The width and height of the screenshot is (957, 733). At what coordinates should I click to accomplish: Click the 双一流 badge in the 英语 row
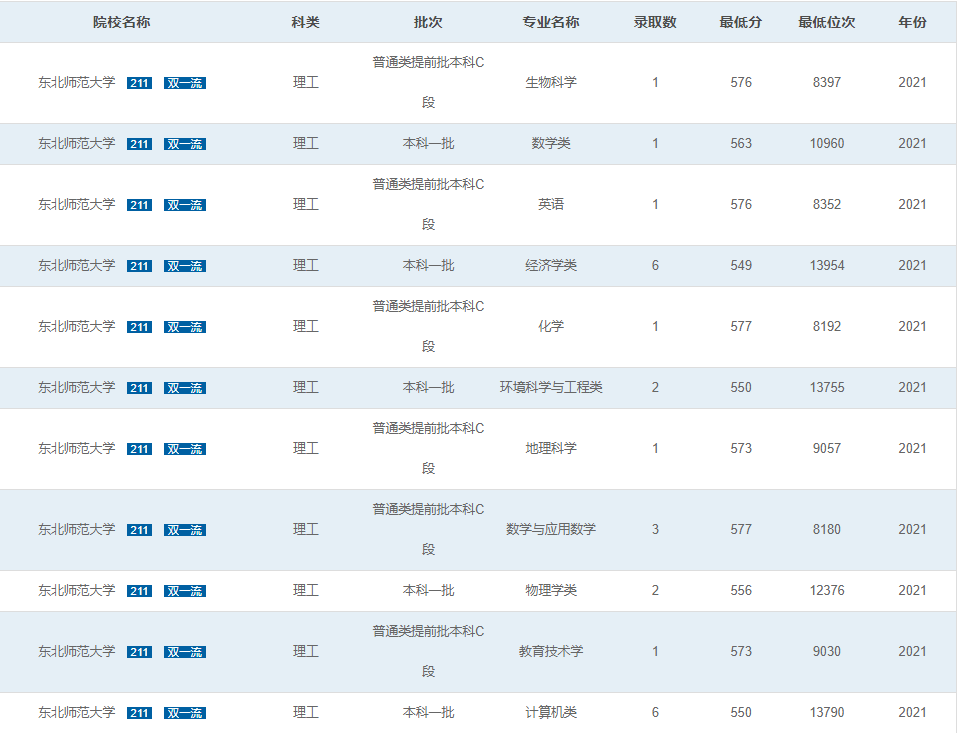pos(185,205)
